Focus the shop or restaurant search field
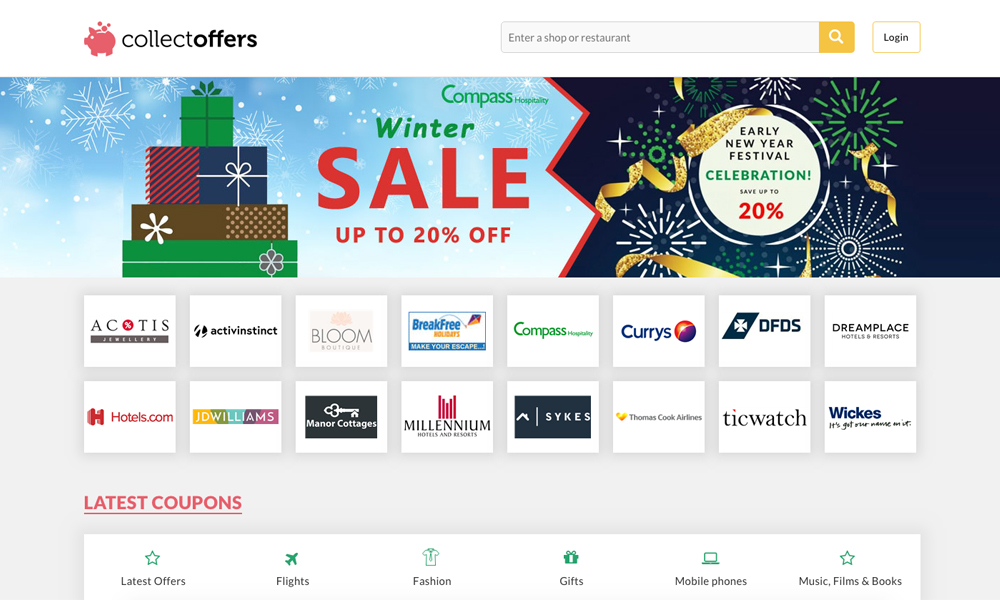Image resolution: width=1000 pixels, height=600 pixels. [660, 37]
